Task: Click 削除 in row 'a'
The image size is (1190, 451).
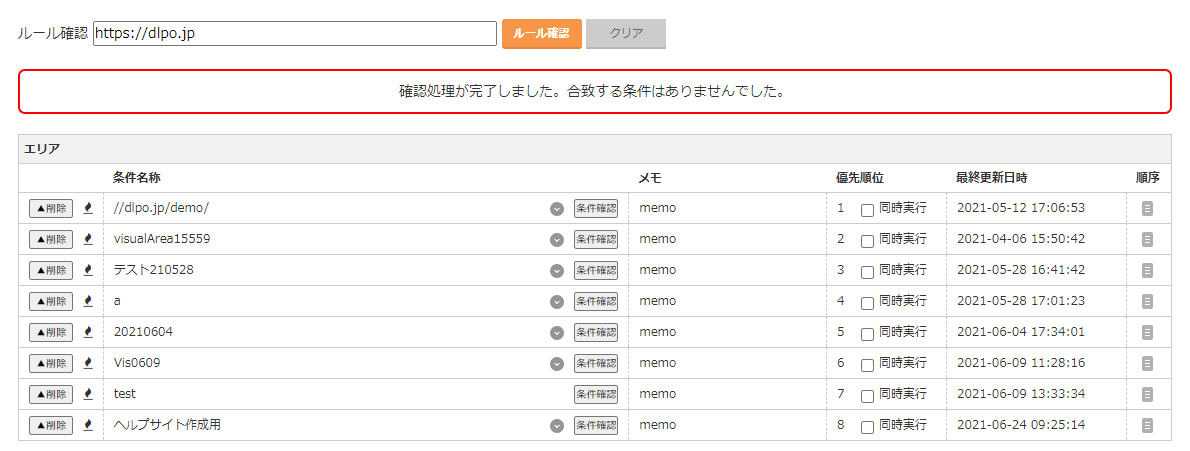Action: (x=51, y=302)
